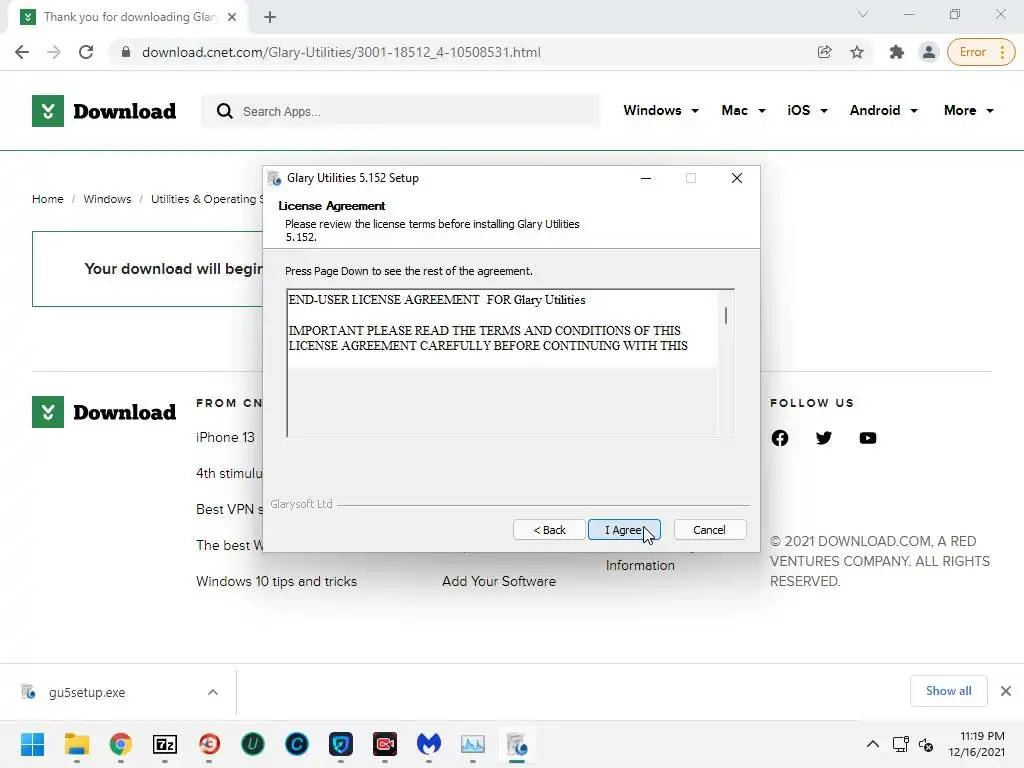The height and width of the screenshot is (768, 1024).
Task: Open a new browser tab
Action: [x=270, y=17]
